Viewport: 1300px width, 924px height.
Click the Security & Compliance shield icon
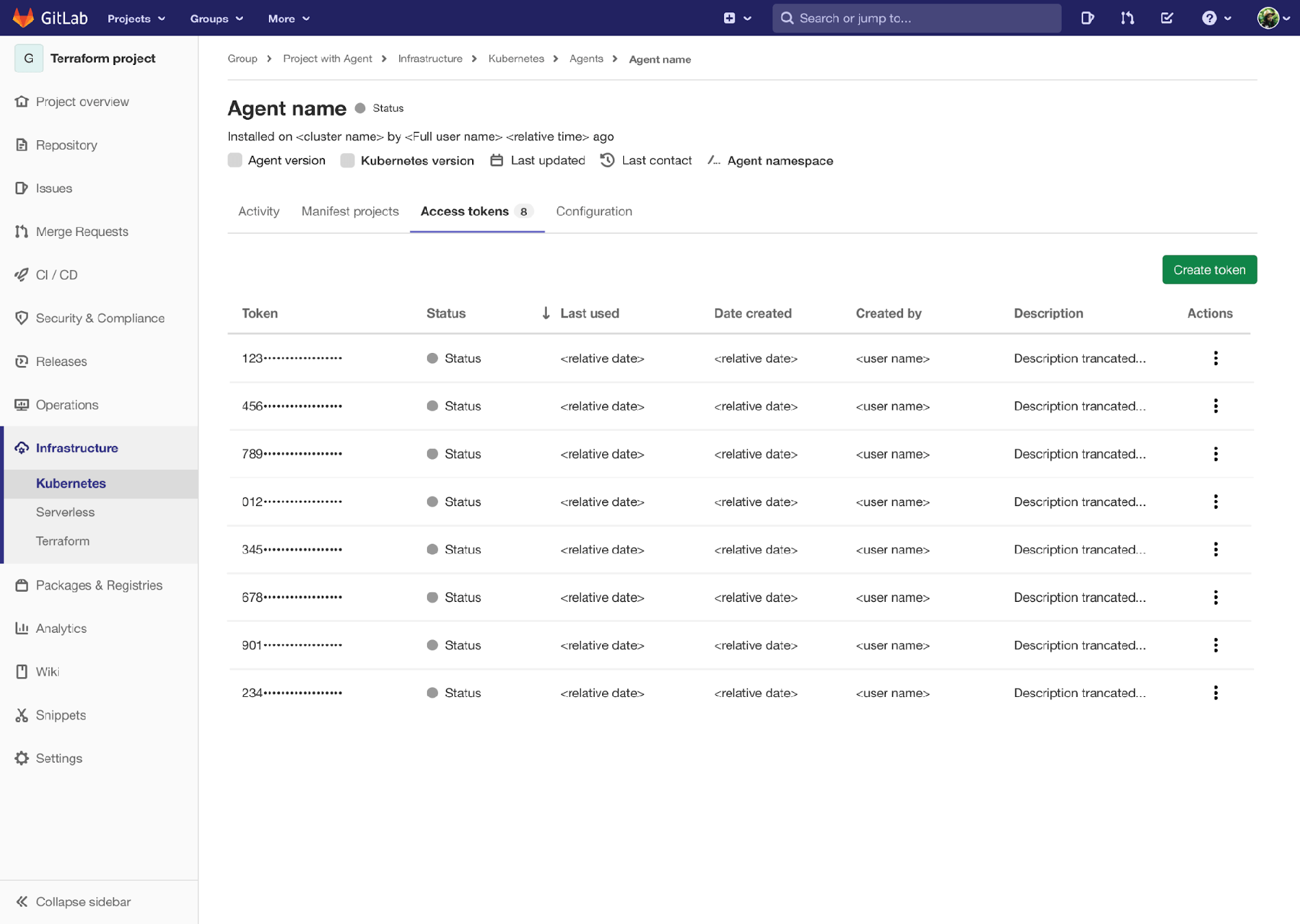pos(21,318)
